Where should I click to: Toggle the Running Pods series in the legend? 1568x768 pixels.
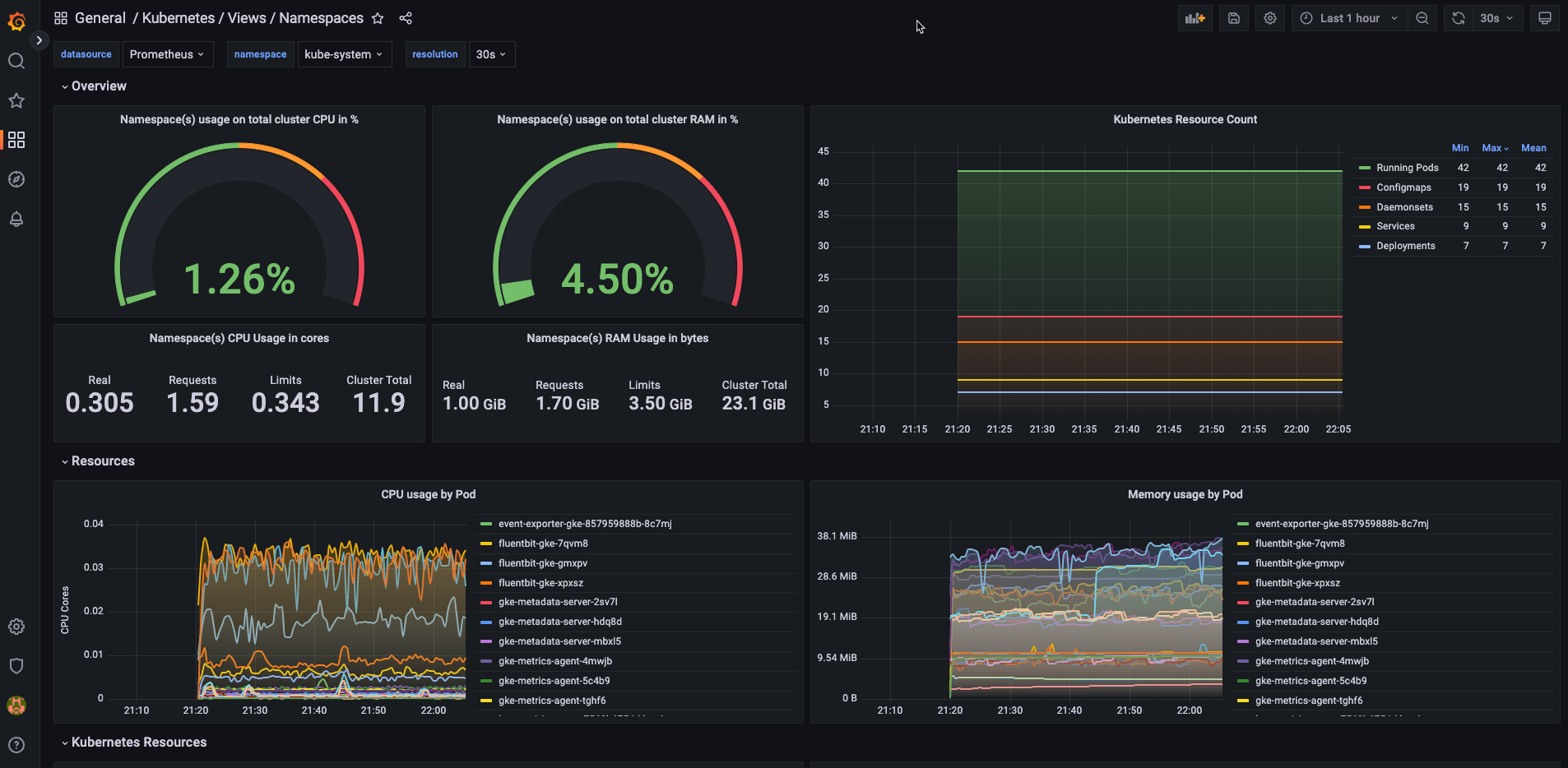[1408, 168]
